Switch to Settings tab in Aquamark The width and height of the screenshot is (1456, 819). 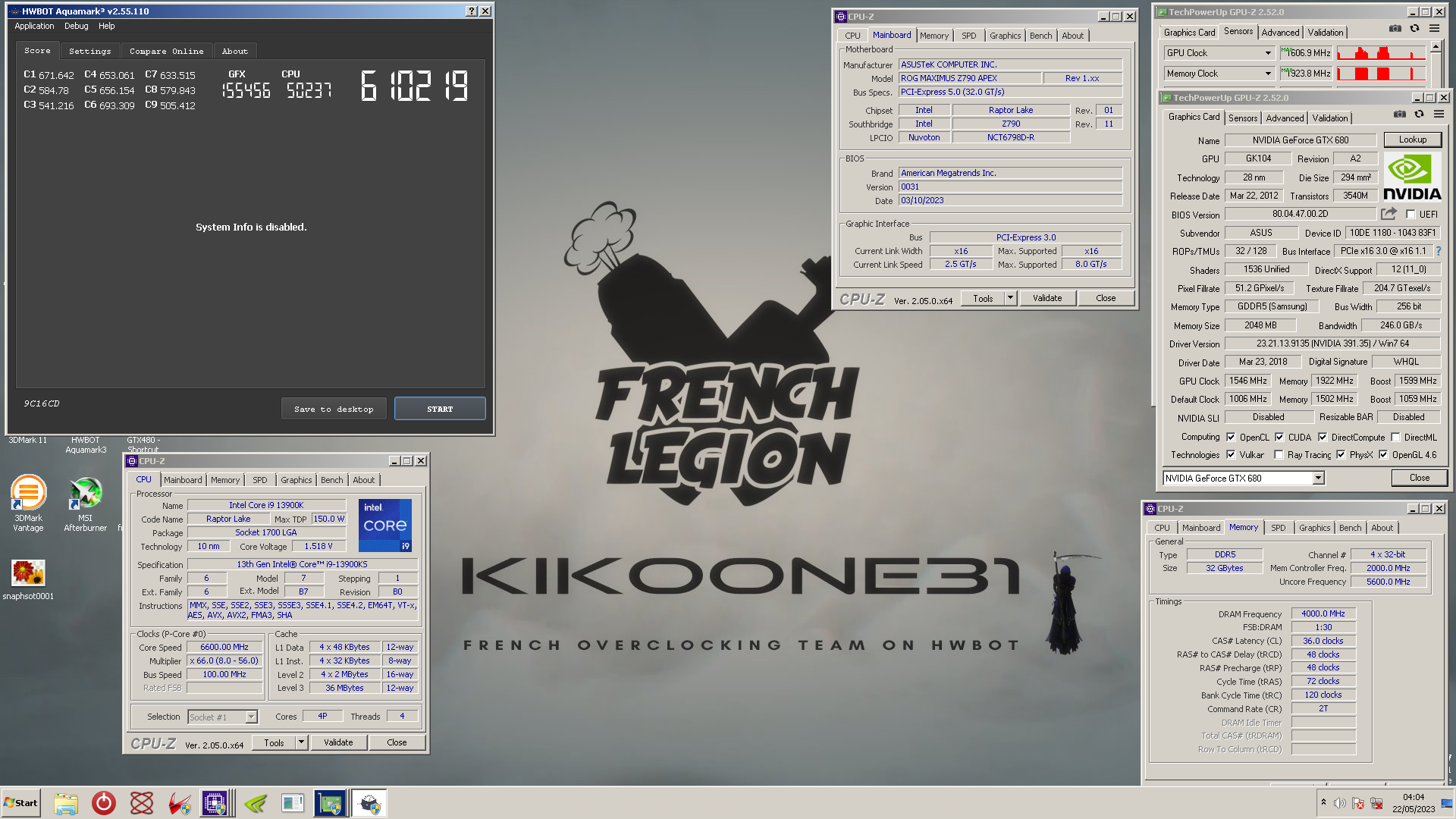click(89, 51)
